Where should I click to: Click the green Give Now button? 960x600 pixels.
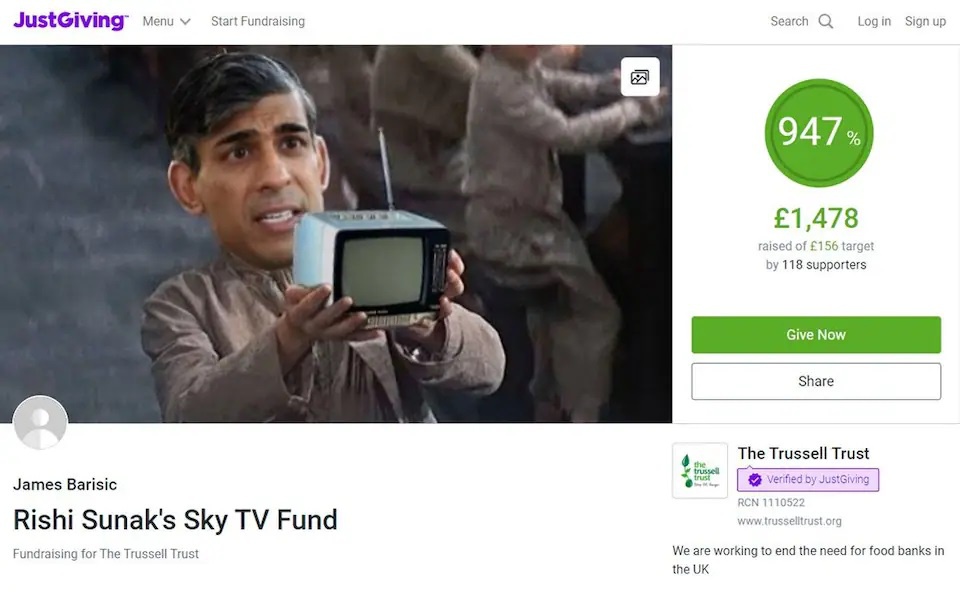[816, 335]
